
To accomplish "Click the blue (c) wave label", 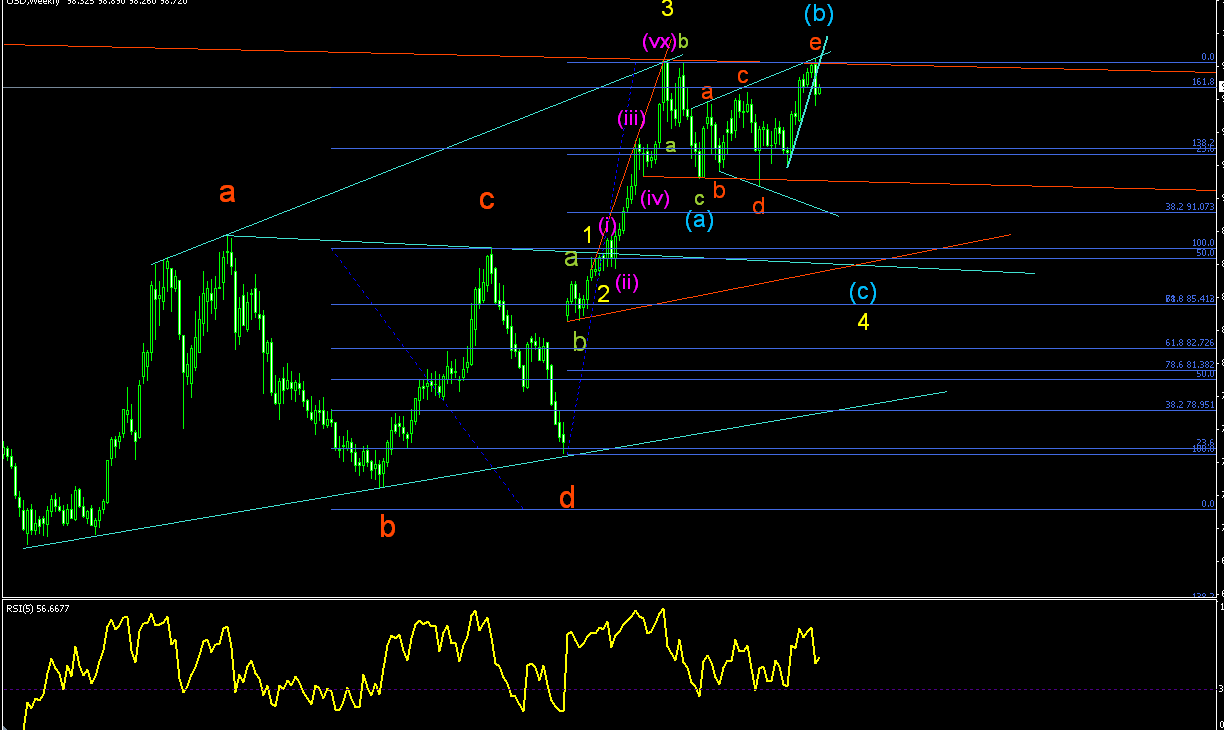I will tap(863, 292).
